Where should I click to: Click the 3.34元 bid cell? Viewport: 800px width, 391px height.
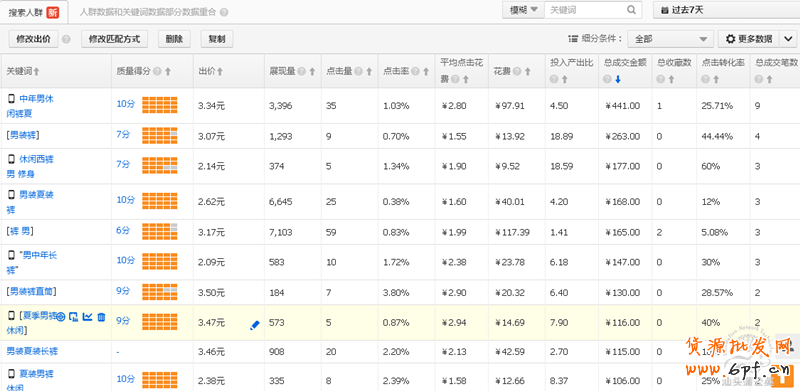coord(211,106)
